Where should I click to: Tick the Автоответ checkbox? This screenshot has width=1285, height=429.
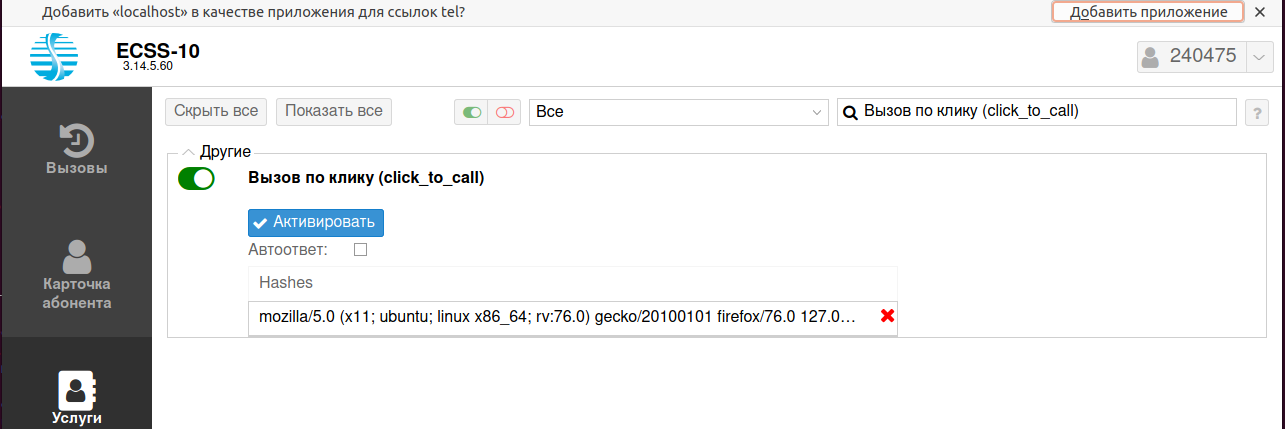click(361, 250)
